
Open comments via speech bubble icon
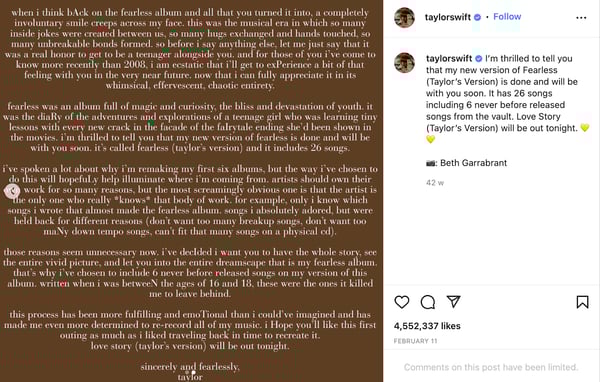427,302
